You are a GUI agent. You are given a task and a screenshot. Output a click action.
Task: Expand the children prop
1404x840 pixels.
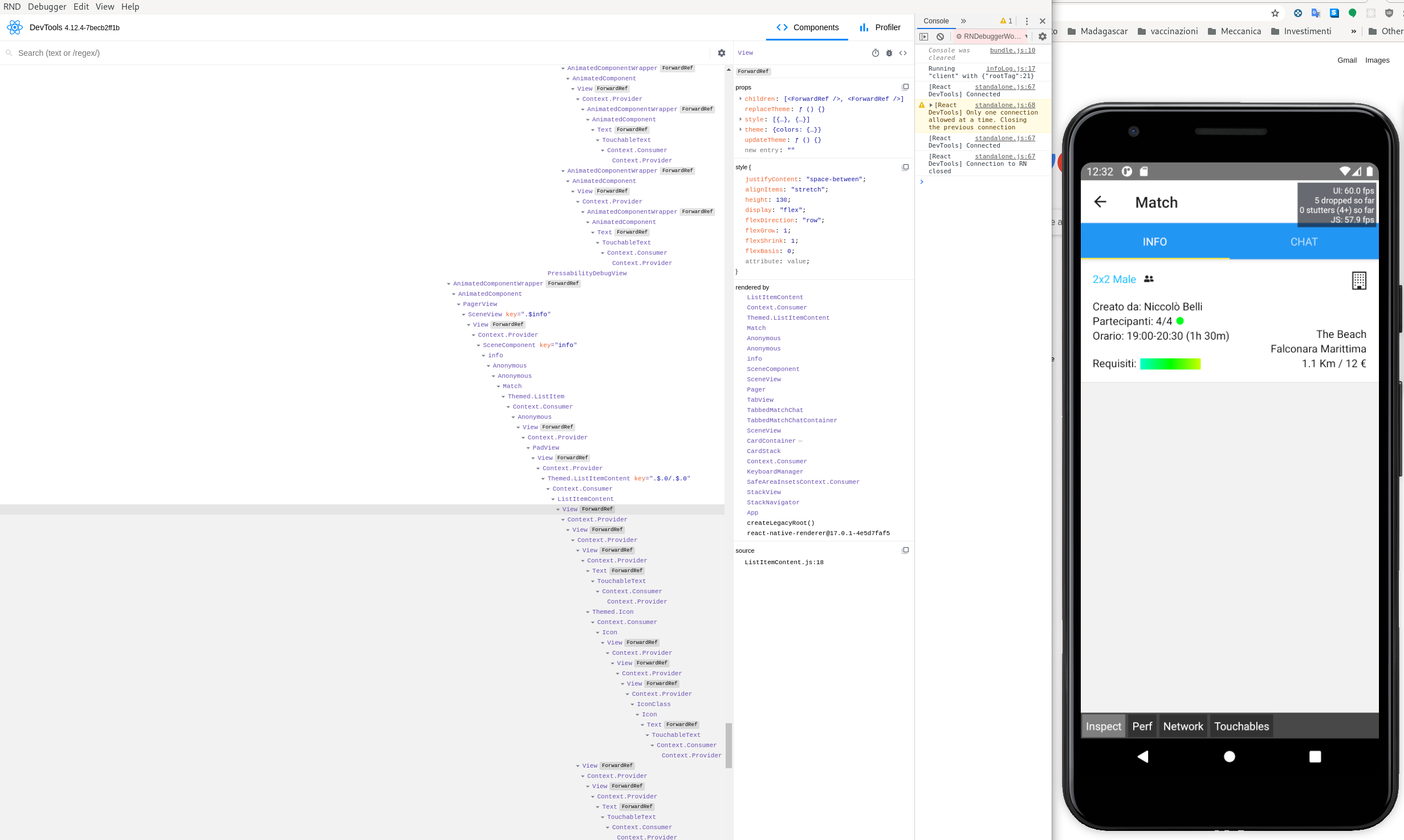740,99
